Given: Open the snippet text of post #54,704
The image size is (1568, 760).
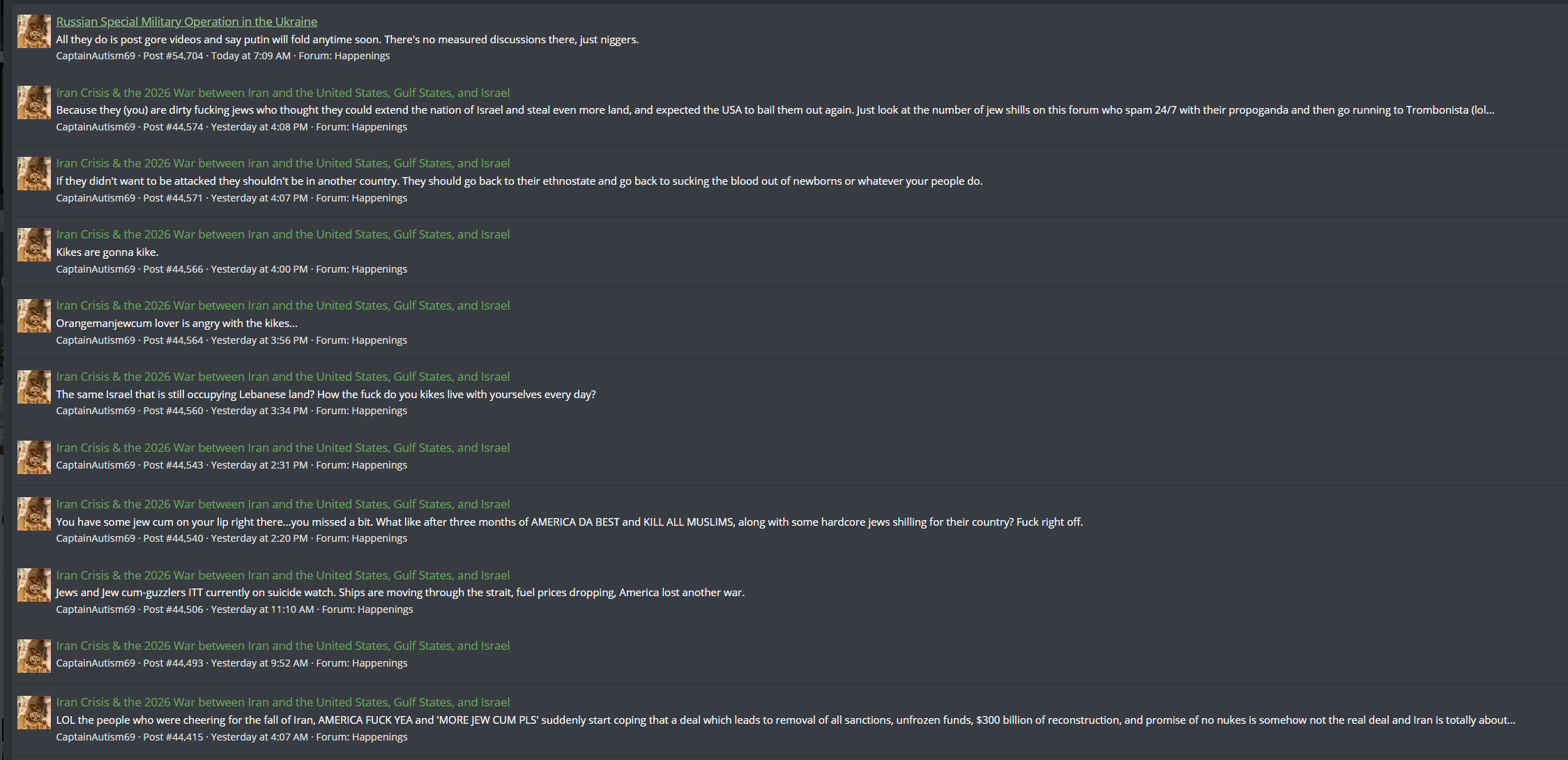Looking at the screenshot, I should coord(347,40).
